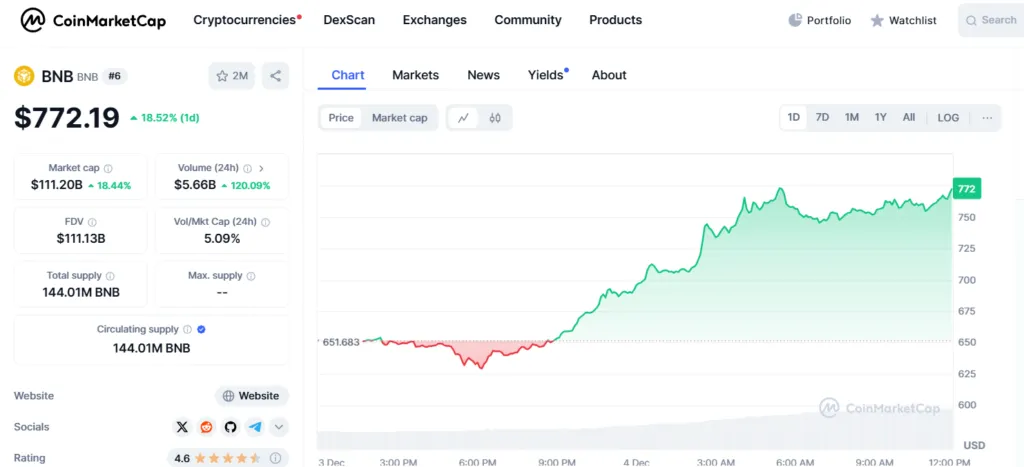Viewport: 1024px width, 467px height.
Task: Click the $111.13B FDV value
Action: (x=81, y=239)
